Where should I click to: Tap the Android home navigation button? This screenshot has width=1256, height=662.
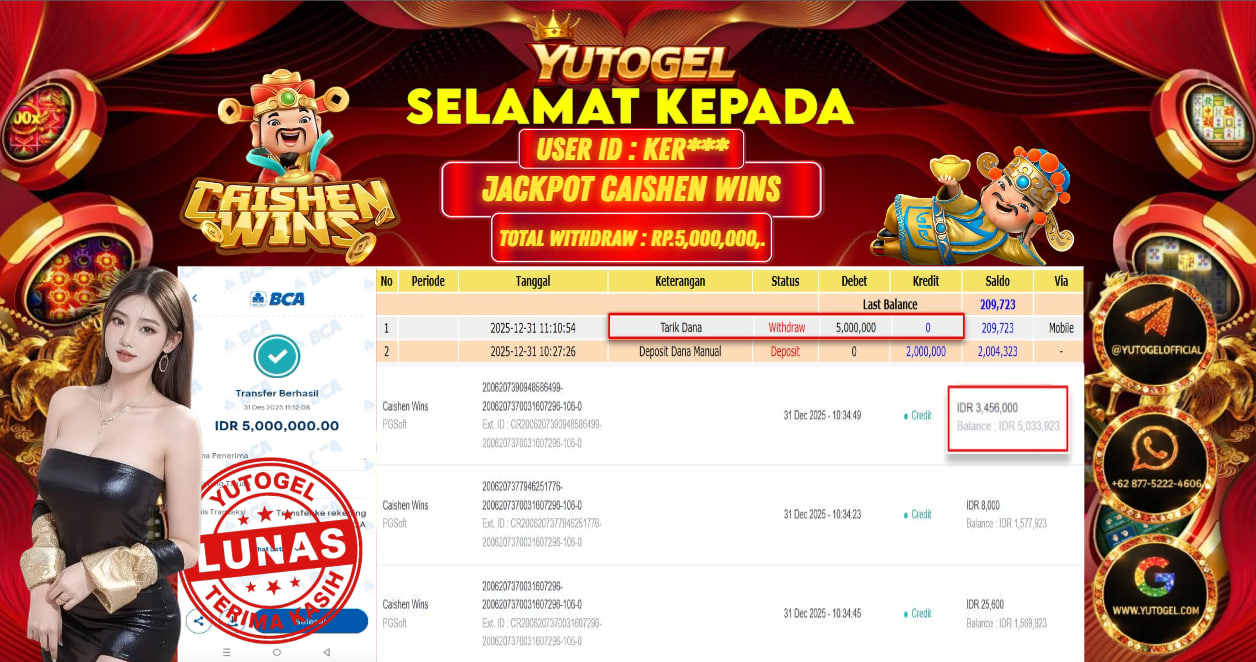pyautogui.click(x=277, y=652)
